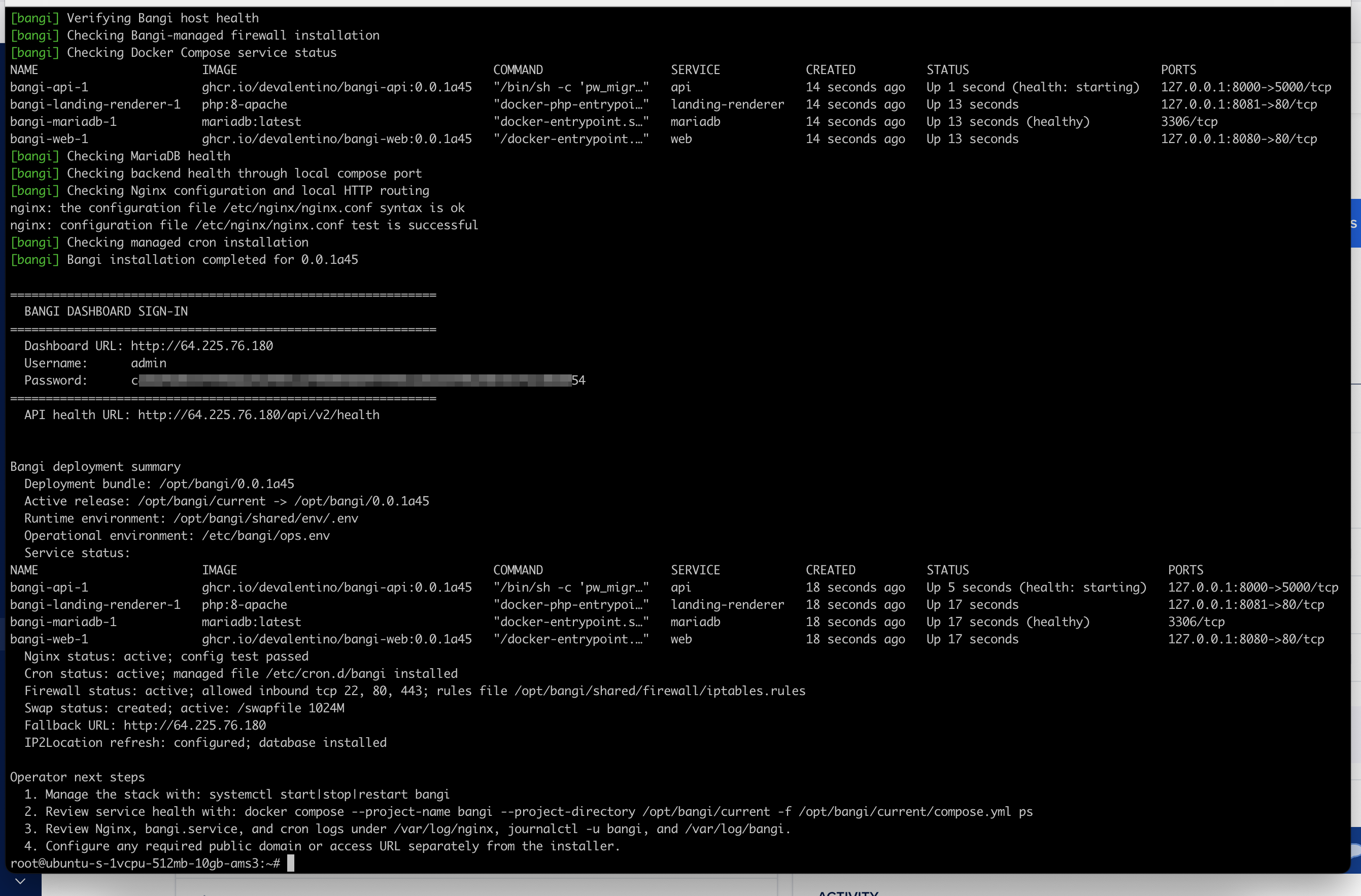Click step 4 about configuring public domain
The image size is (1361, 896).
tap(322, 846)
